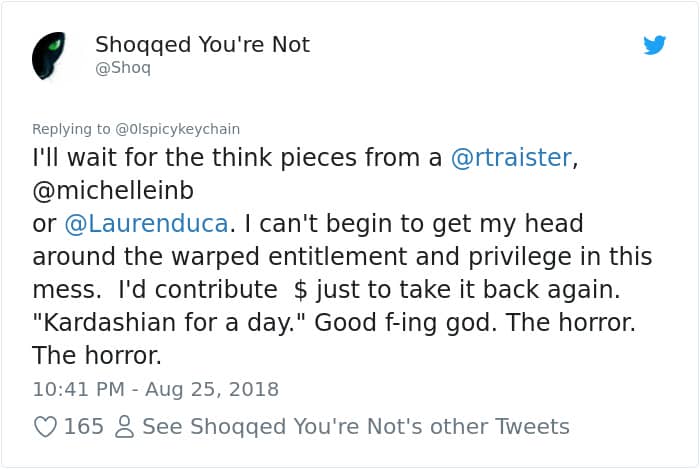Open the Shoqqed You're Not display name
The width and height of the screenshot is (700, 469).
click(x=202, y=45)
